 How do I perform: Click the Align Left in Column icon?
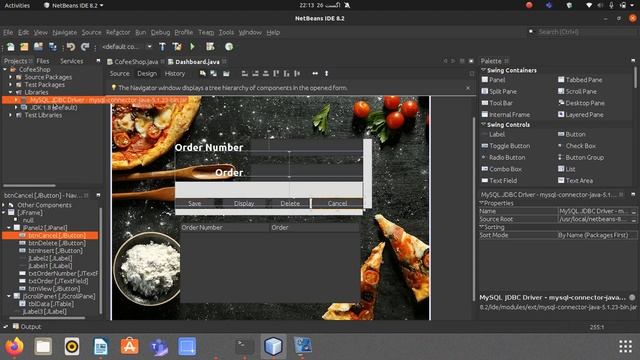244,73
